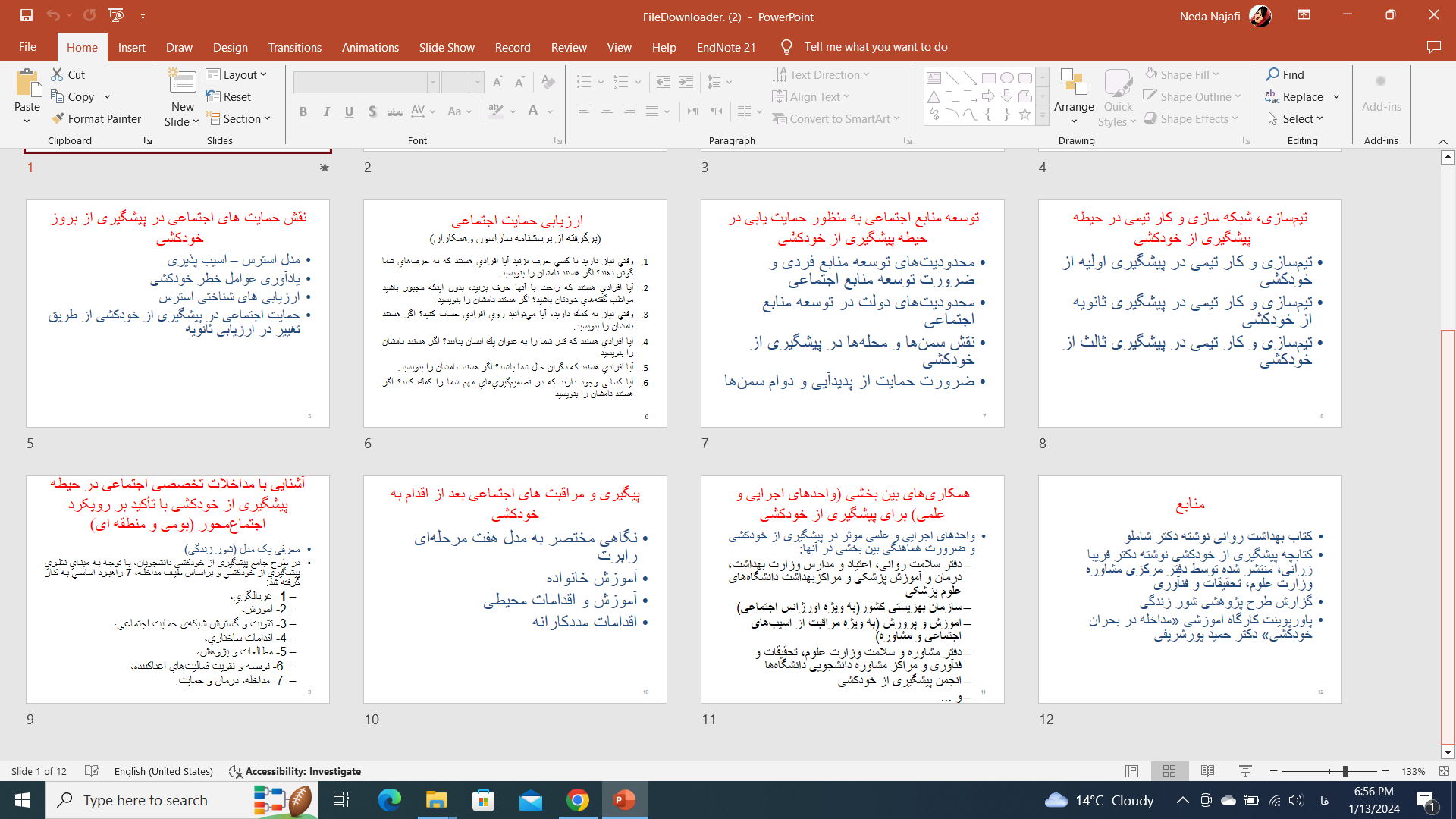Open the font name dropdown
Image resolution: width=1456 pixels, height=819 pixels.
[x=432, y=81]
